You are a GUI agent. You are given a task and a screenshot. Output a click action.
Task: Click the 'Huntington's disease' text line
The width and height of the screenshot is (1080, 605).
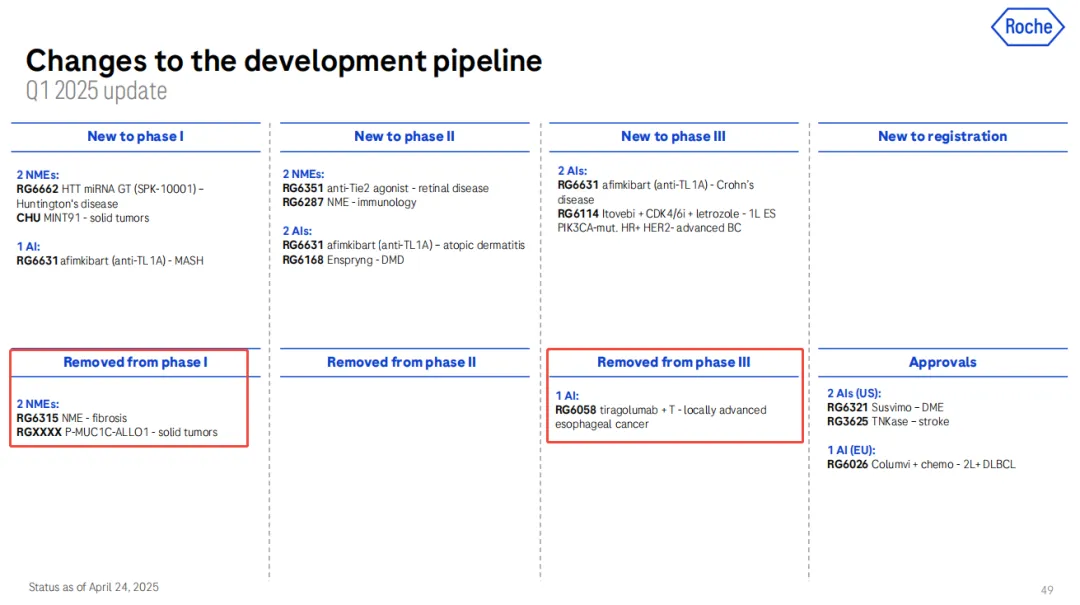point(67,204)
